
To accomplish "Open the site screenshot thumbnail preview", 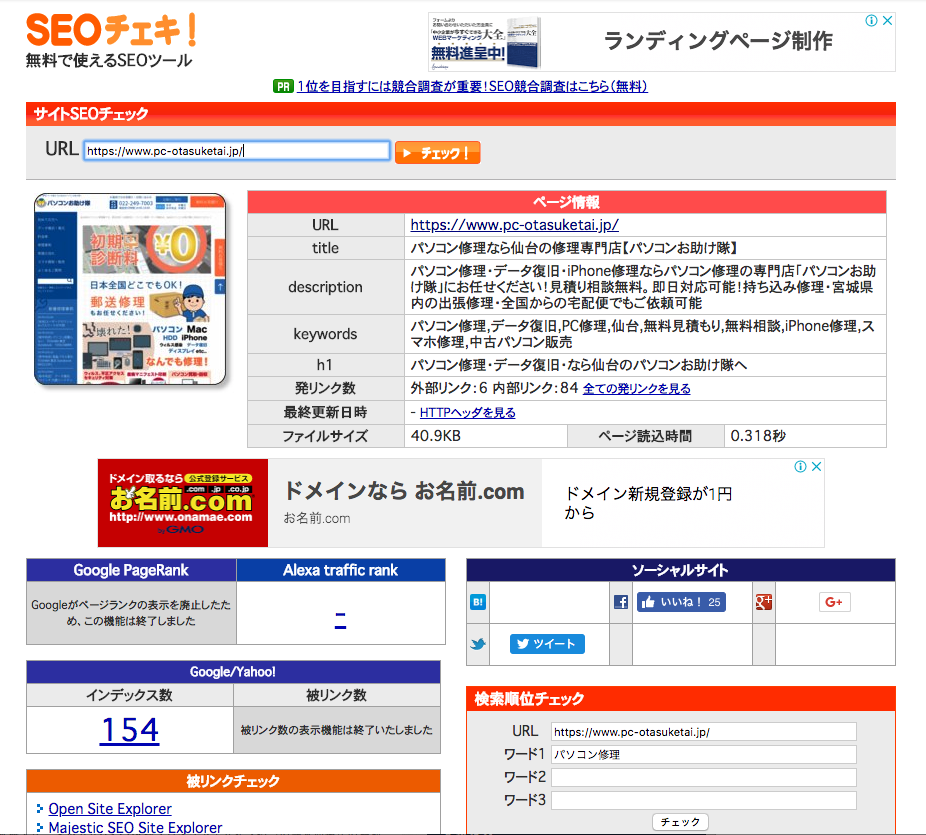I will click(130, 289).
